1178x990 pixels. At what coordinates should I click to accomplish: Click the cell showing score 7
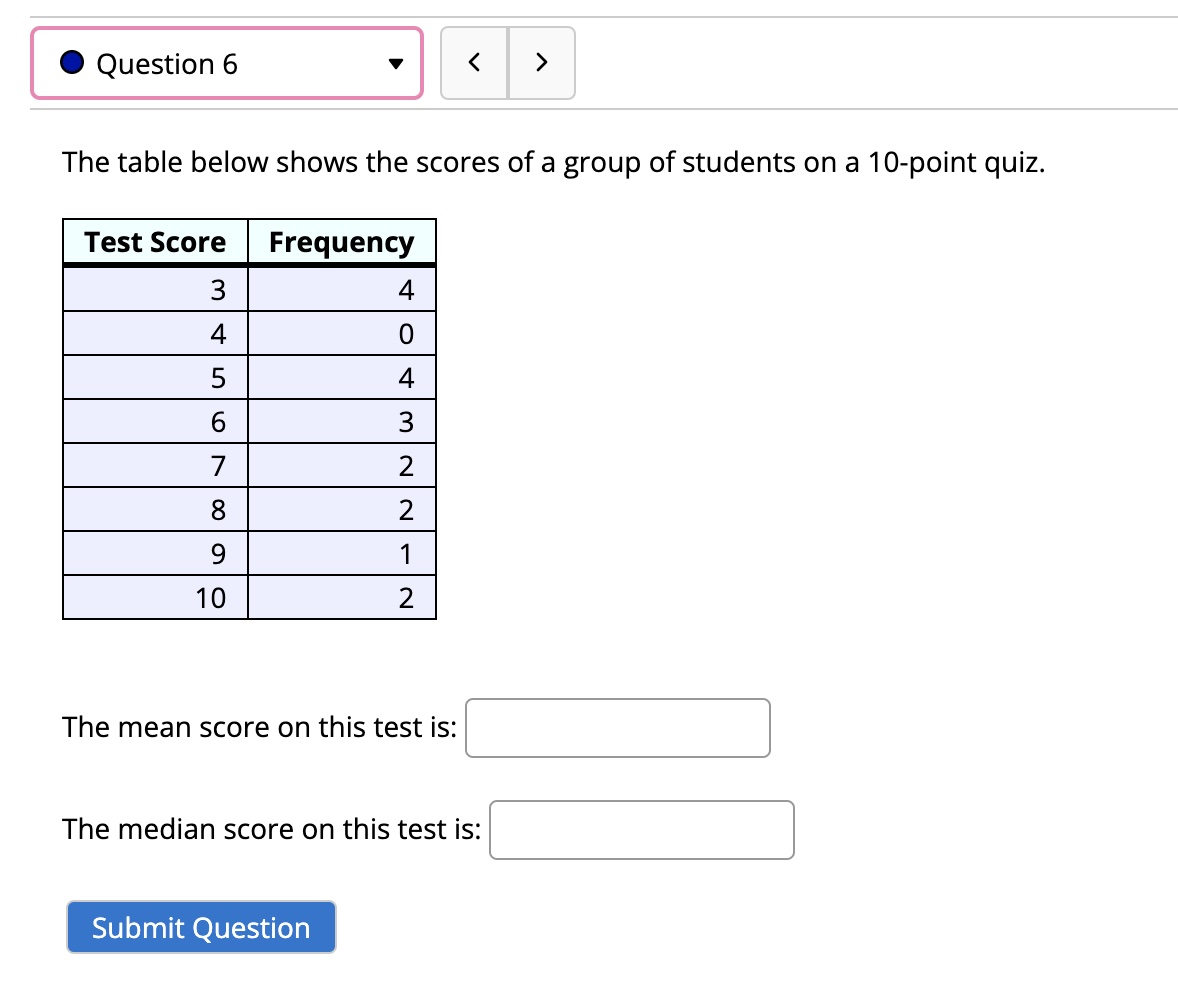click(155, 465)
